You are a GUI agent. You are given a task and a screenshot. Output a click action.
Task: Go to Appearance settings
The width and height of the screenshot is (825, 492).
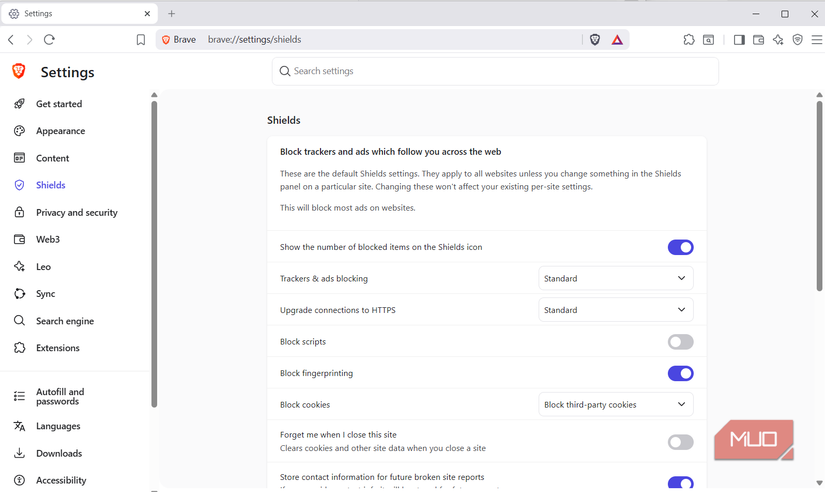coord(61,131)
